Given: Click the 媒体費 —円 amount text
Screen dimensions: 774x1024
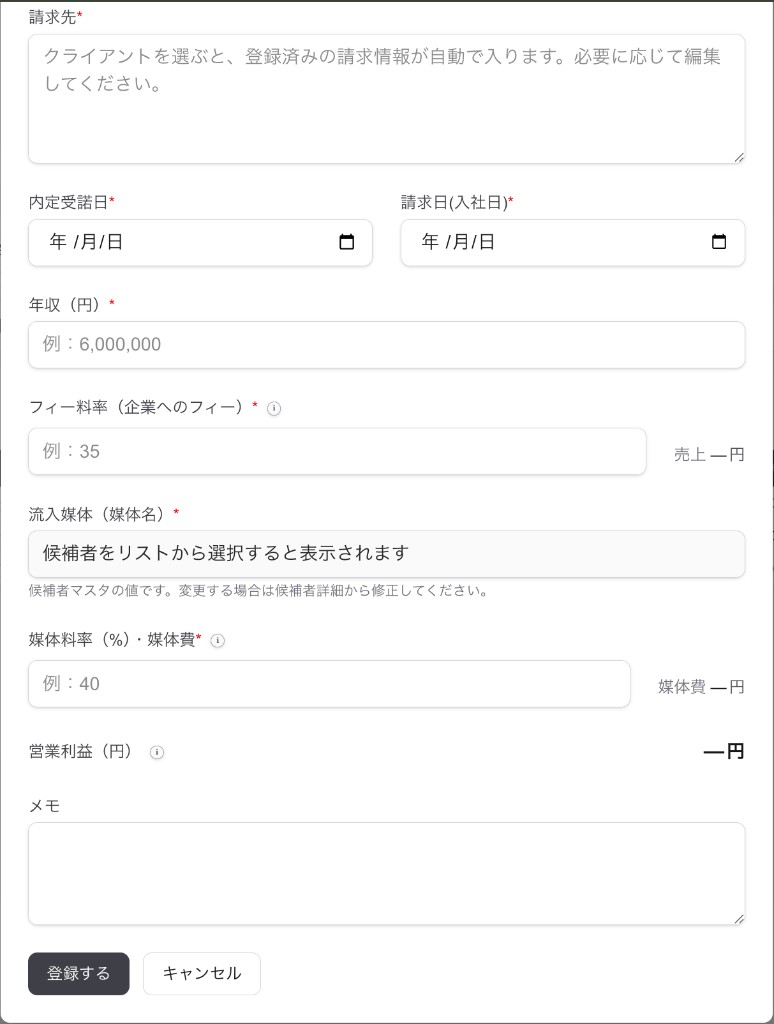Looking at the screenshot, I should (701, 687).
